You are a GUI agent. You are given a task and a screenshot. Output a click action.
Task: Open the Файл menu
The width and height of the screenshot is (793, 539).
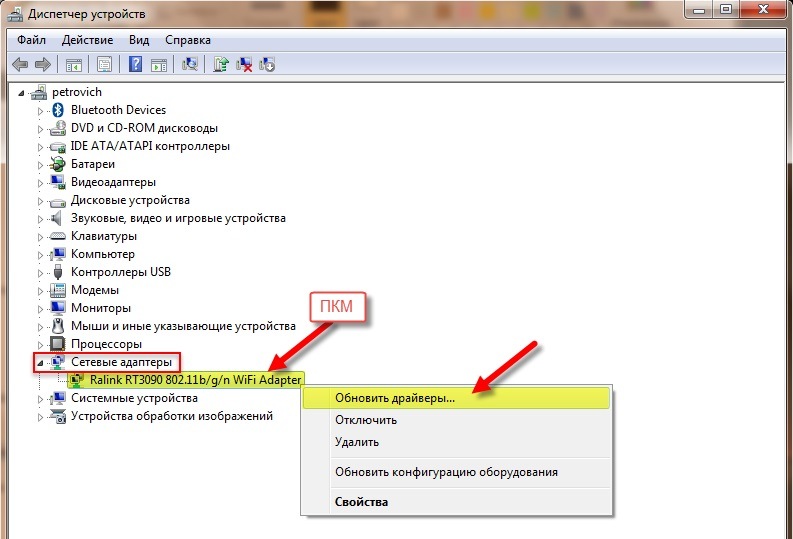pos(31,40)
